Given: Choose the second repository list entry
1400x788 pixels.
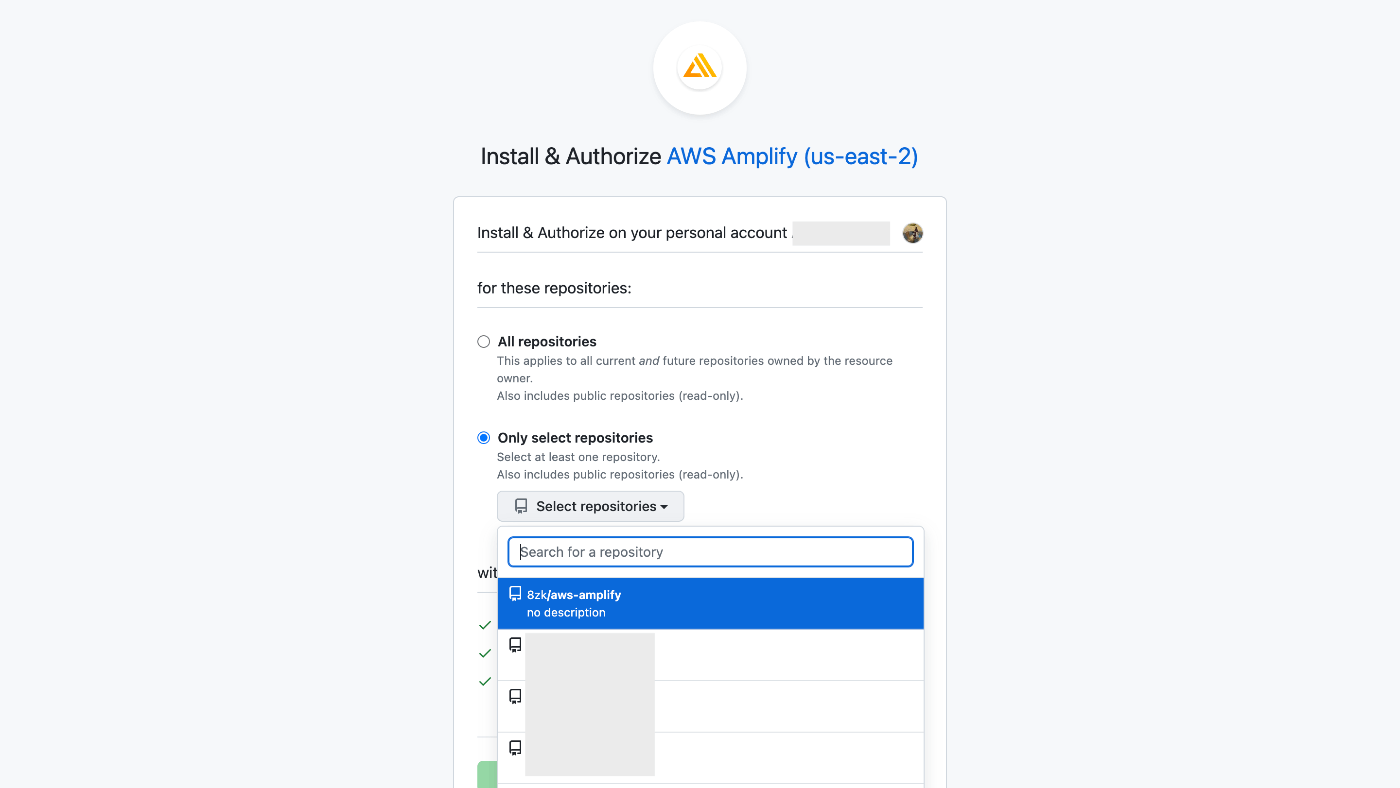Looking at the screenshot, I should click(711, 655).
